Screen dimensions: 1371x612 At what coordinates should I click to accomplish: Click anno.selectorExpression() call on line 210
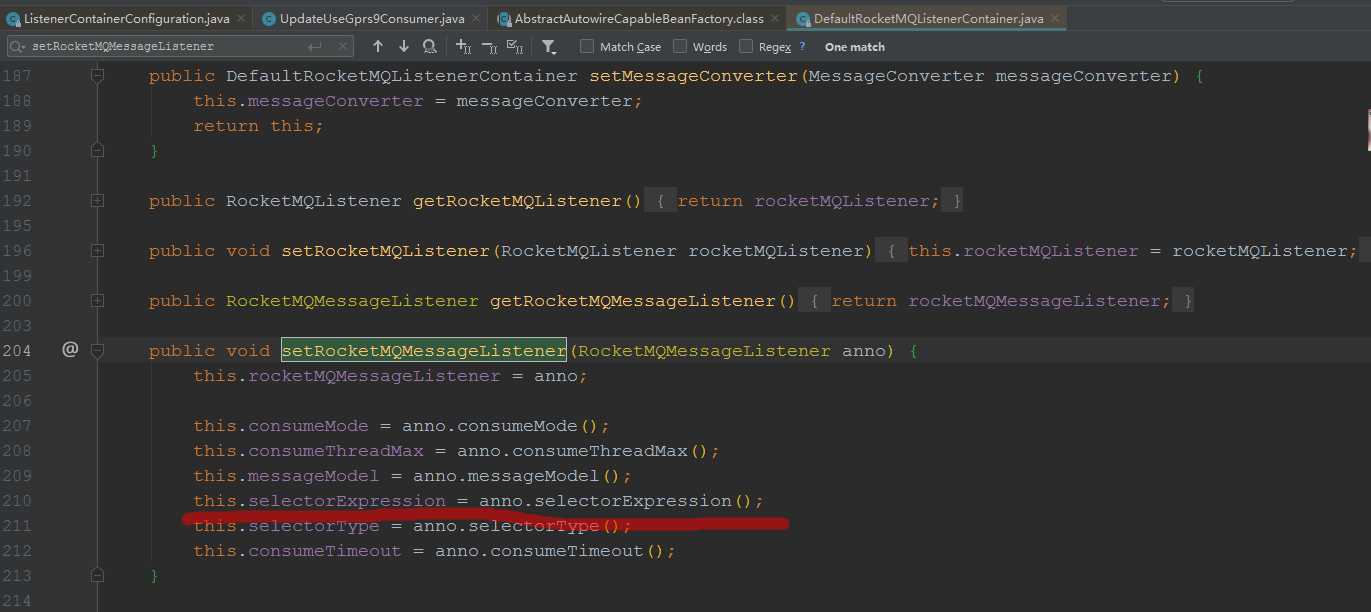pos(620,500)
